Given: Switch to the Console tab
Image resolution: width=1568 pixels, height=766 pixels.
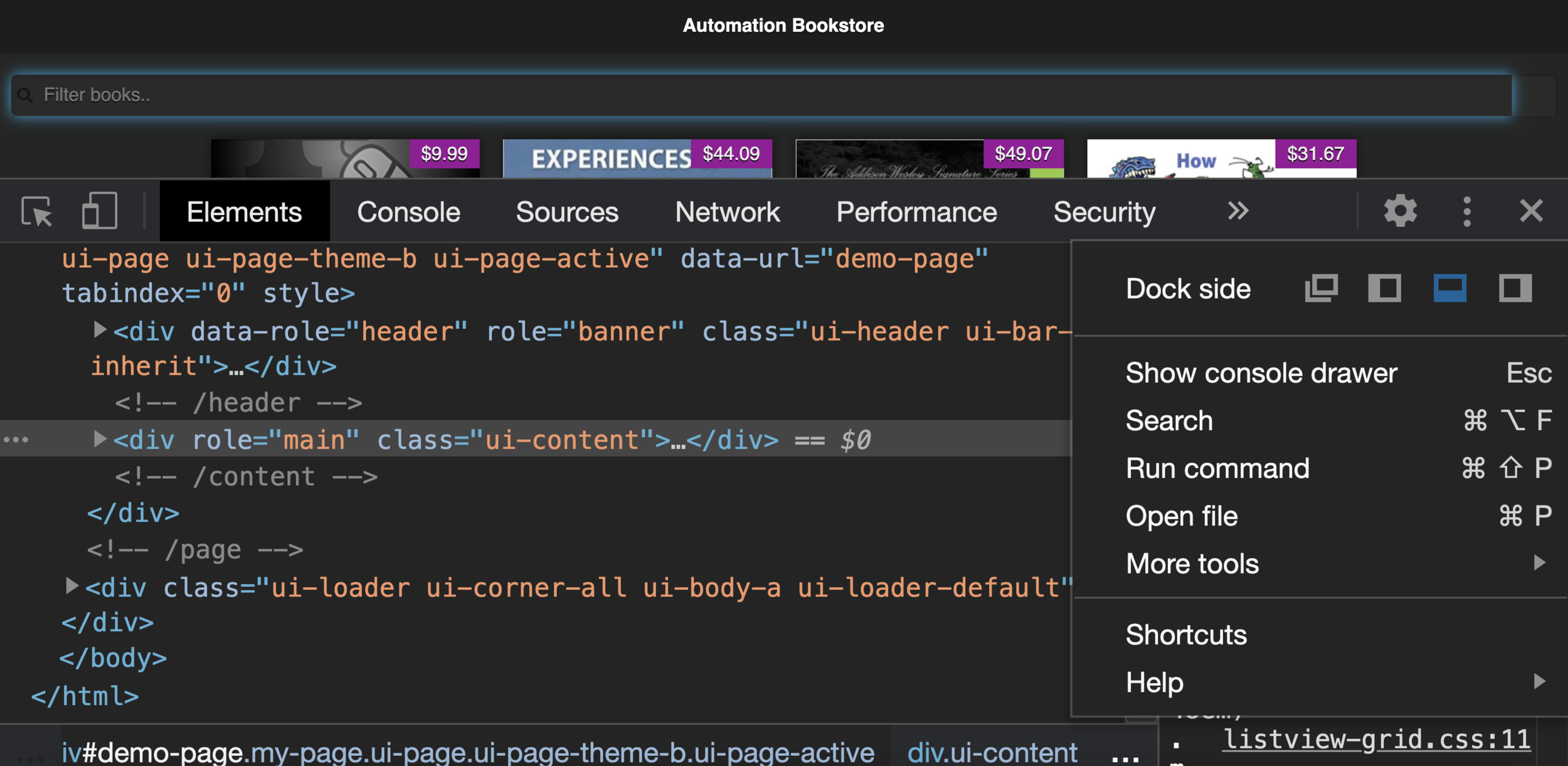Looking at the screenshot, I should click(x=408, y=211).
